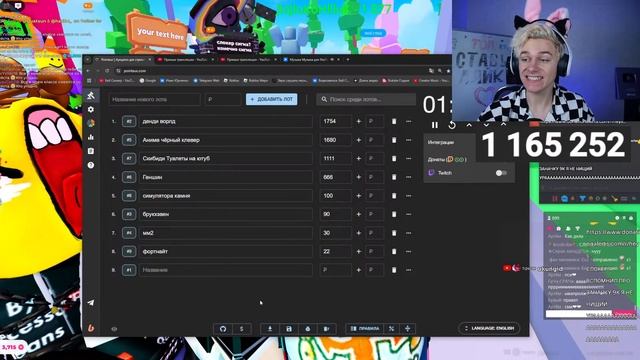The height and width of the screenshot is (360, 640).
Task: Open the Language: English selector
Action: pyautogui.click(x=489, y=328)
